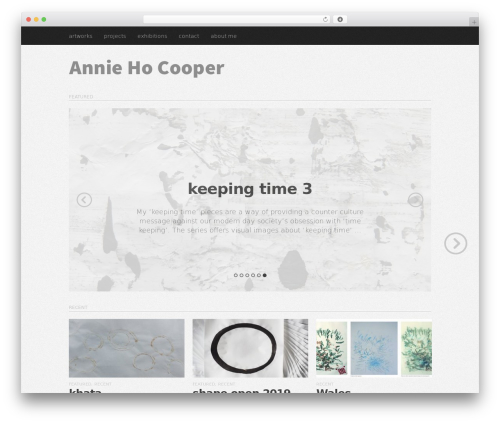Select the first slider pagination dot
This screenshot has height=423, width=500.
tap(236, 275)
